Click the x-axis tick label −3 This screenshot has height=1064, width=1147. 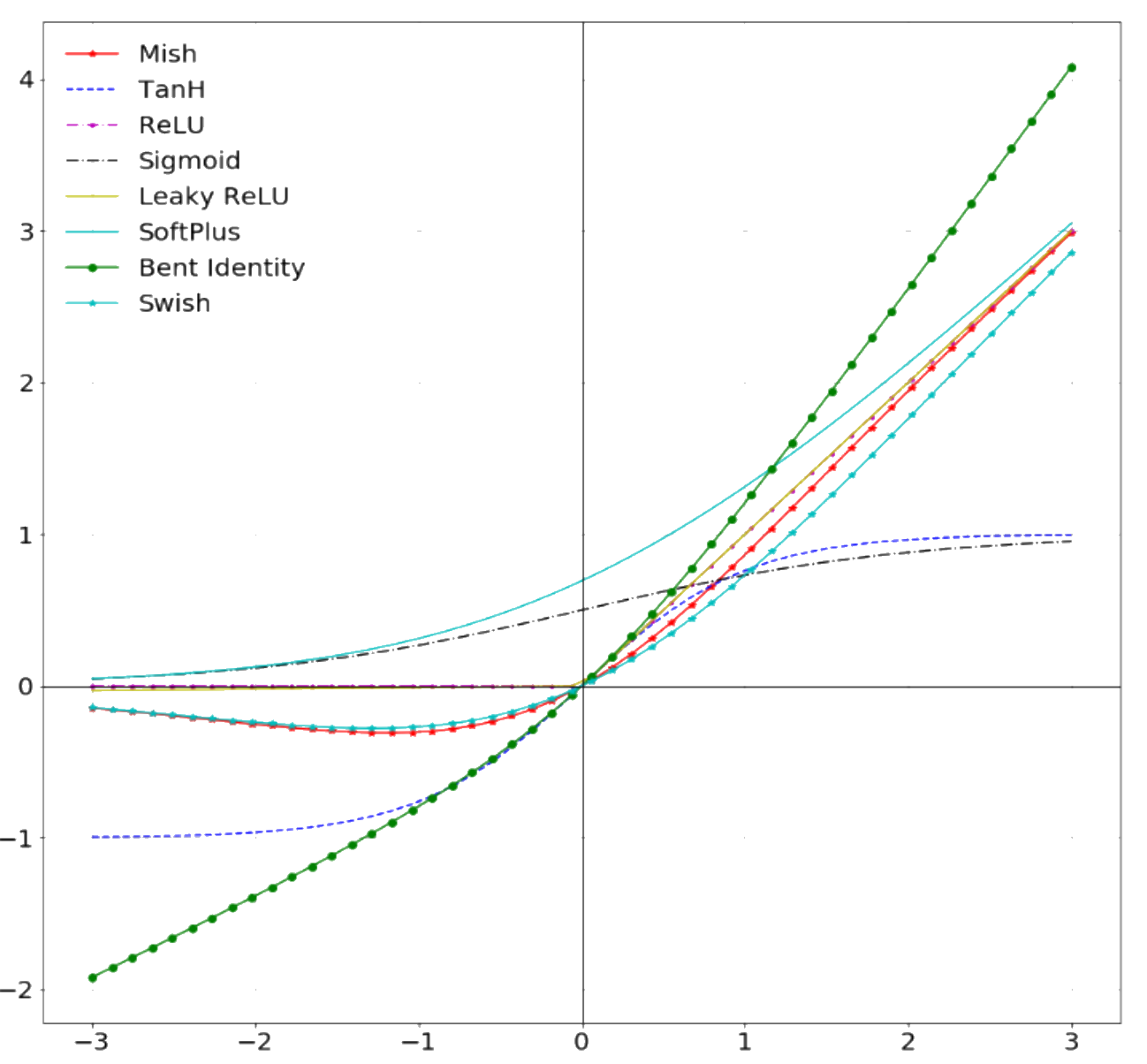point(91,1042)
